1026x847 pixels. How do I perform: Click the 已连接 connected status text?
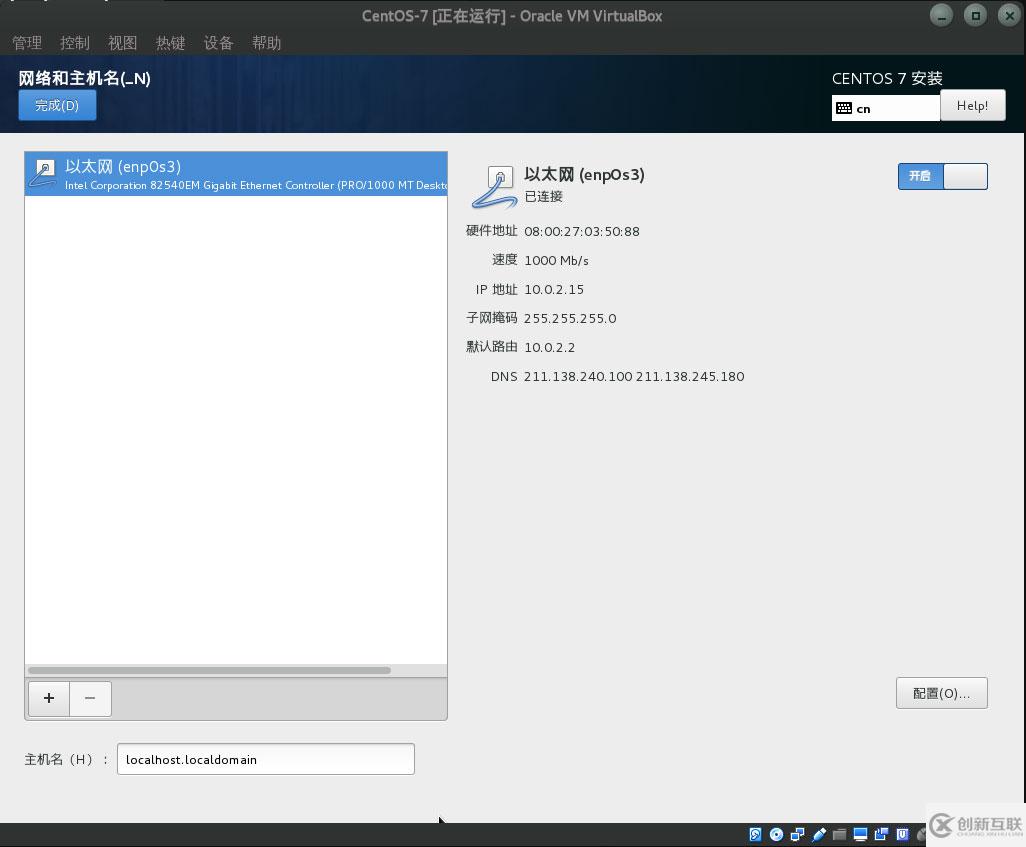click(544, 196)
